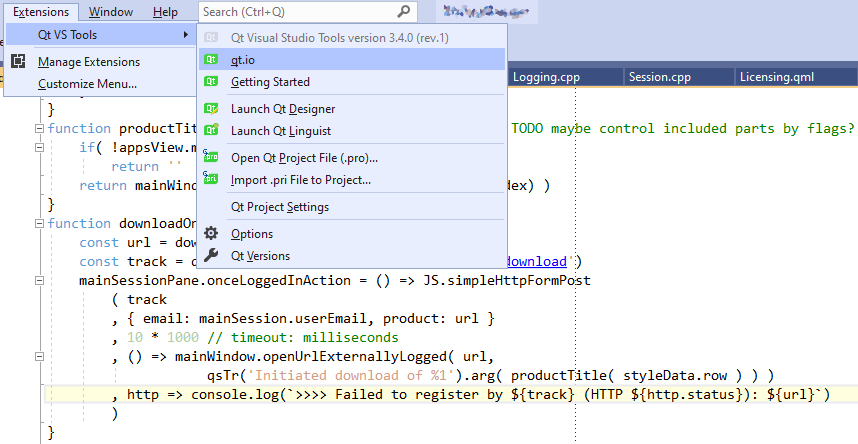This screenshot has height=444, width=858.
Task: Click the JS.simpleHttpFormPost call
Action: click(507, 280)
